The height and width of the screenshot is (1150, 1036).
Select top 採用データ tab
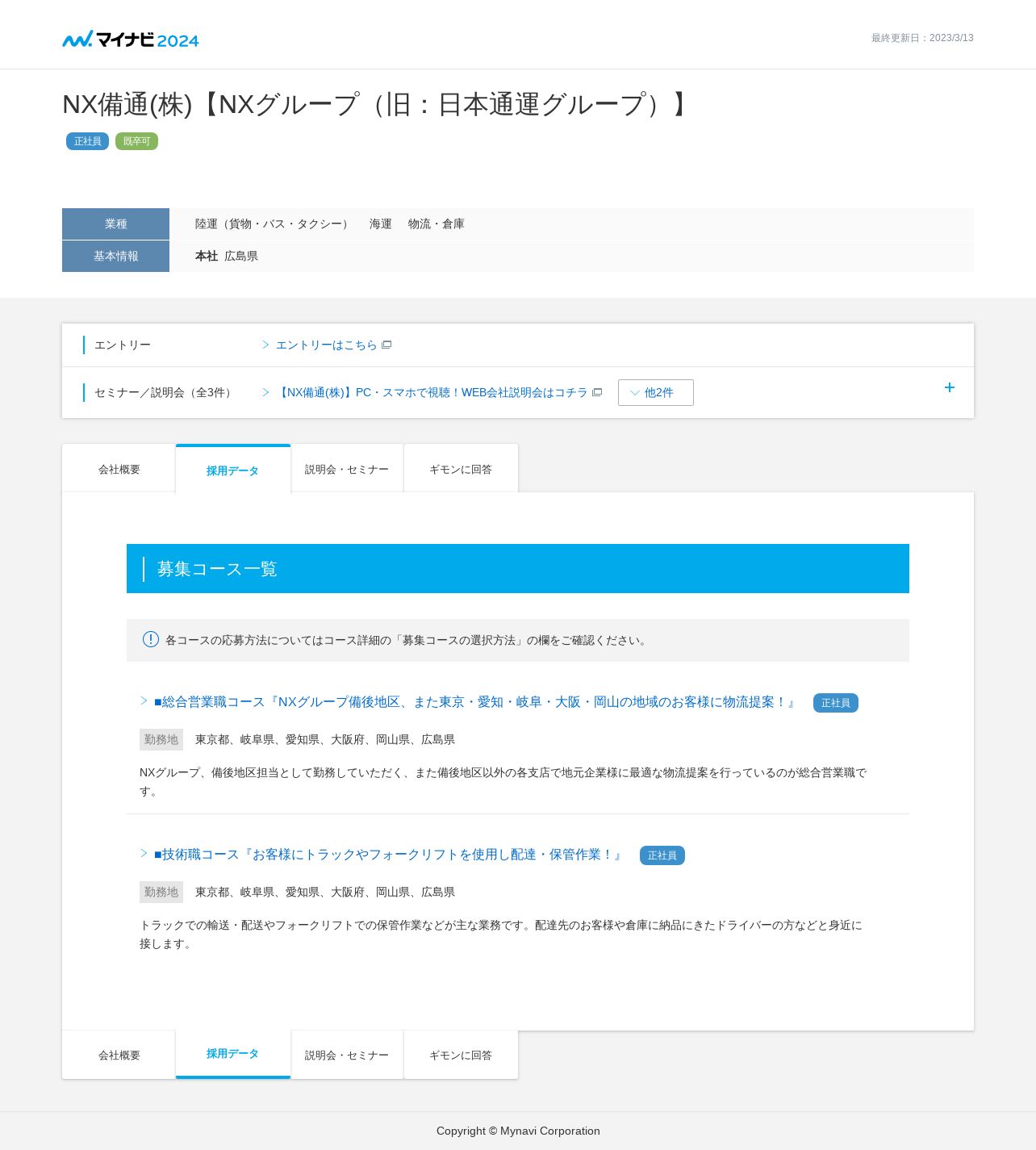click(x=232, y=470)
